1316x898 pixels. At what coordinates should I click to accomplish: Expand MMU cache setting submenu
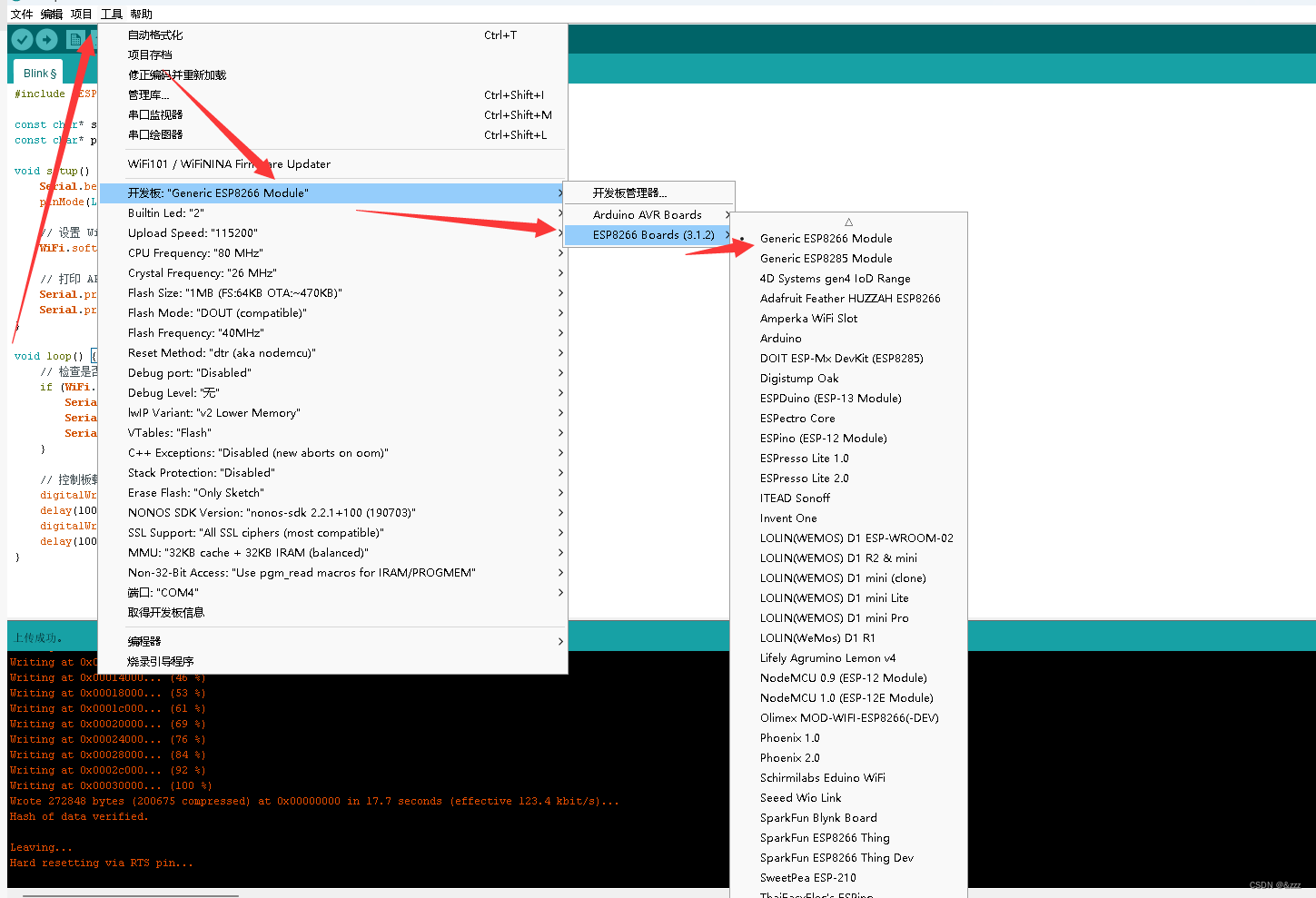pos(332,552)
